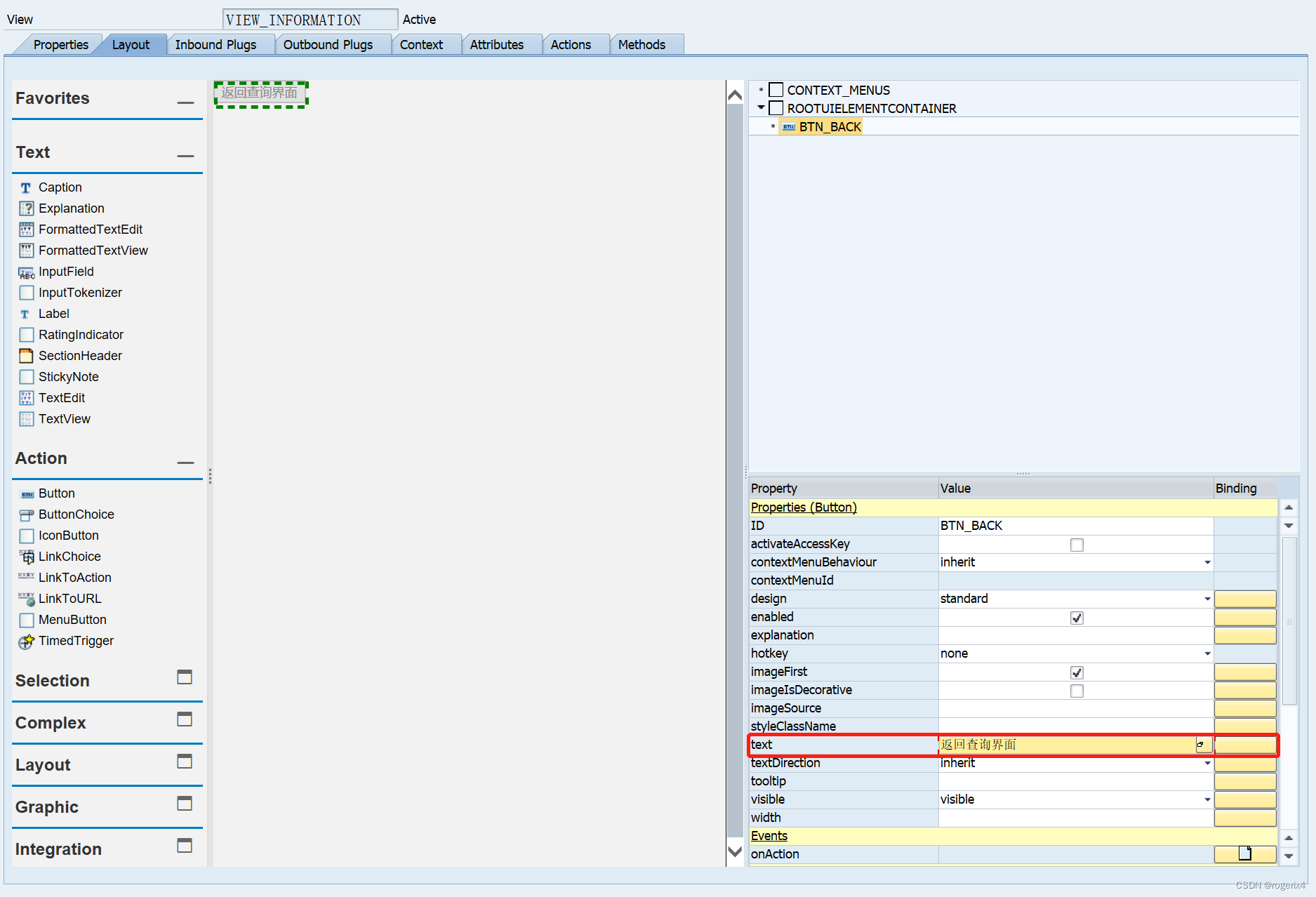Open the visible property dropdown
Viewport: 1316px width, 897px height.
(x=1207, y=799)
